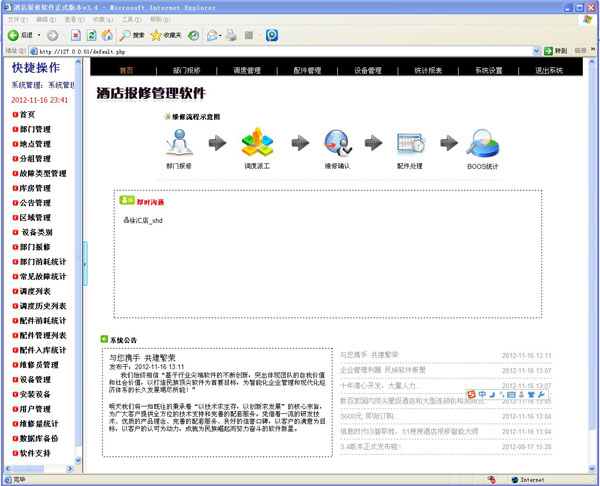Open 库房管理 in the sidebar
The image size is (600, 486).
coord(35,188)
